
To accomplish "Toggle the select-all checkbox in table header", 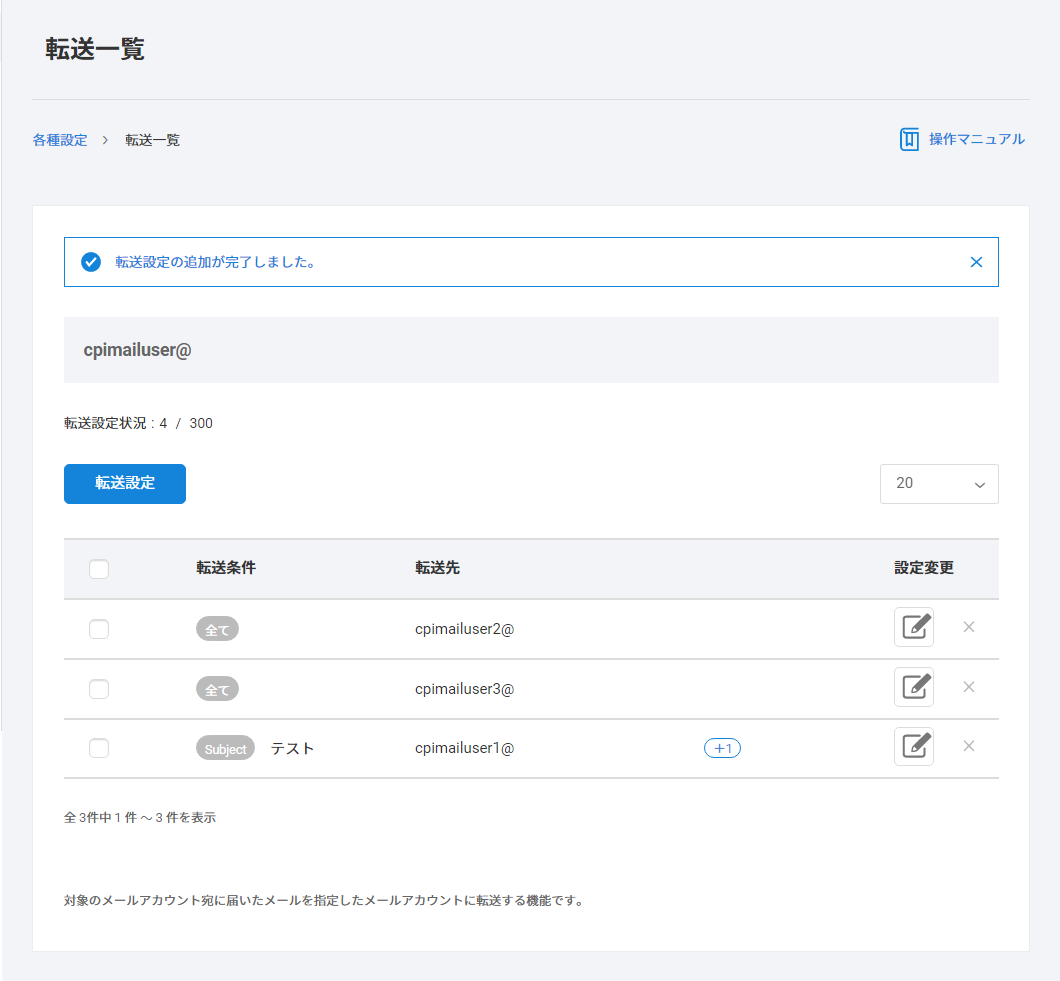I will tap(99, 569).
